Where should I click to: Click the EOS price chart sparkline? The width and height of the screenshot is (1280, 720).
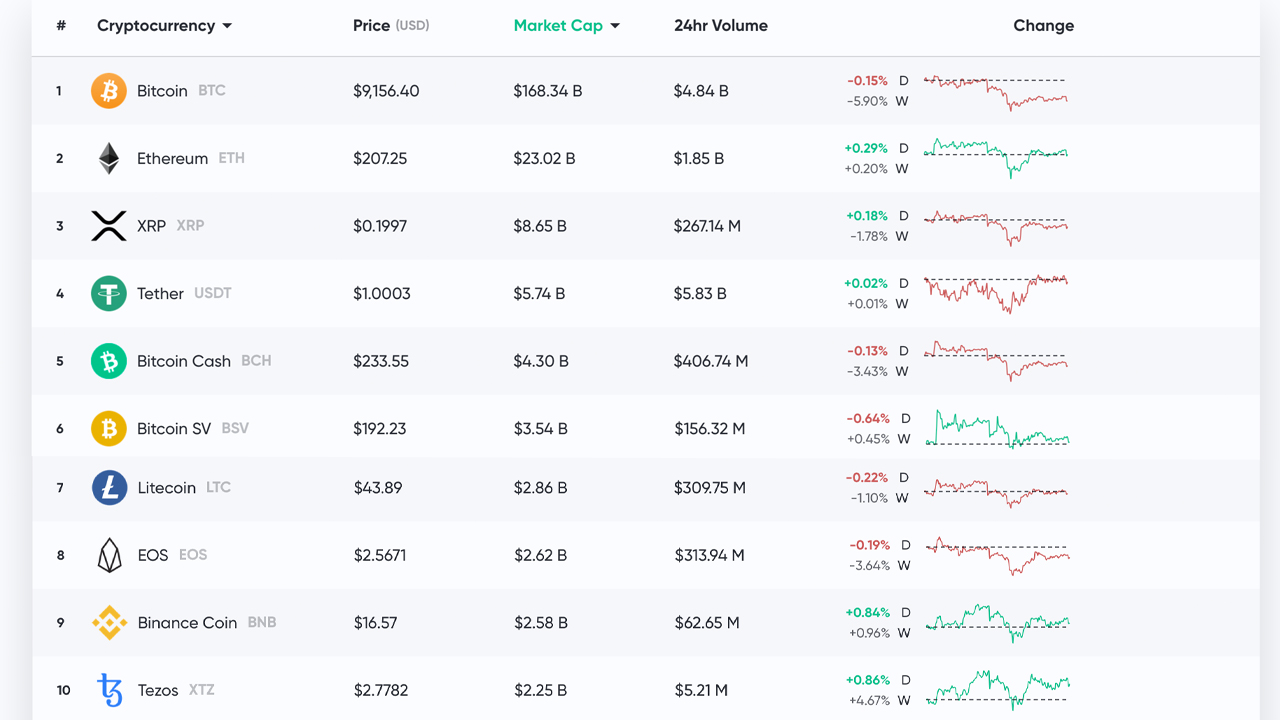coord(998,556)
